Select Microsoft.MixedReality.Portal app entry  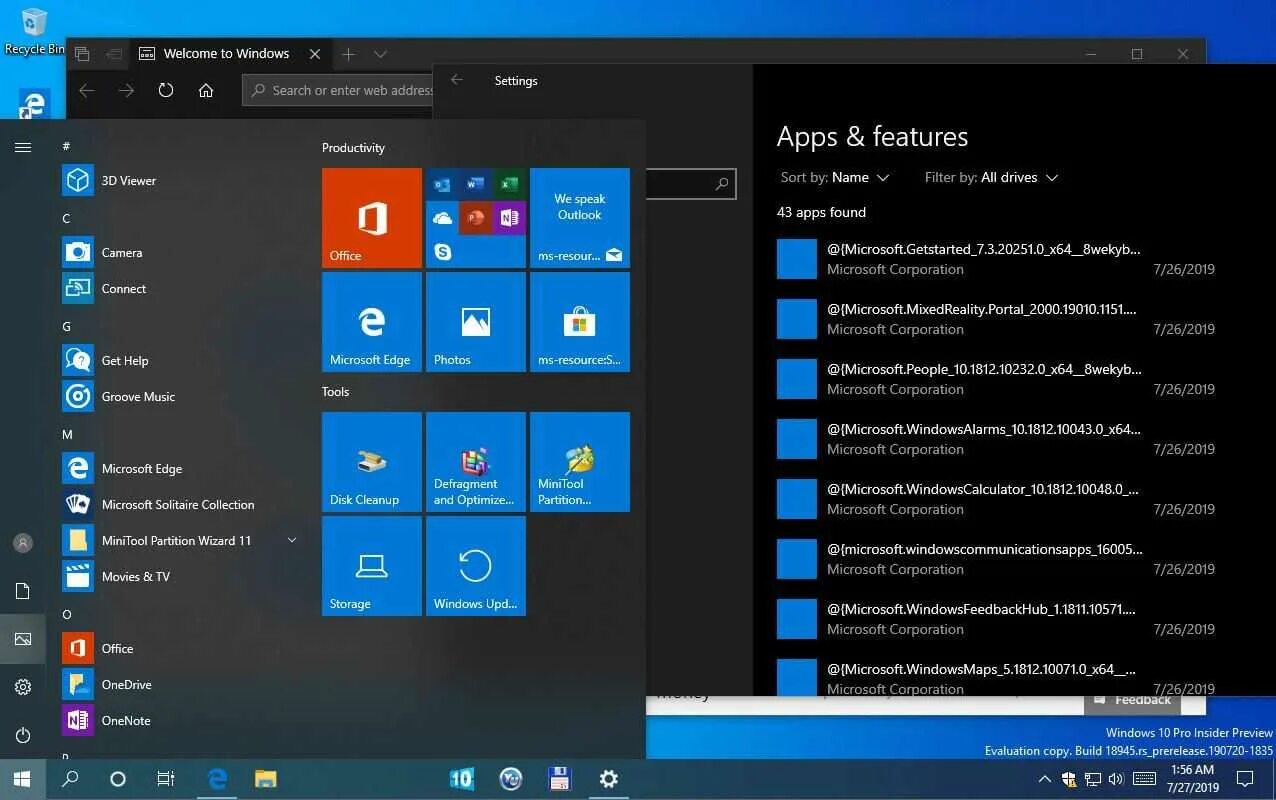(996, 319)
